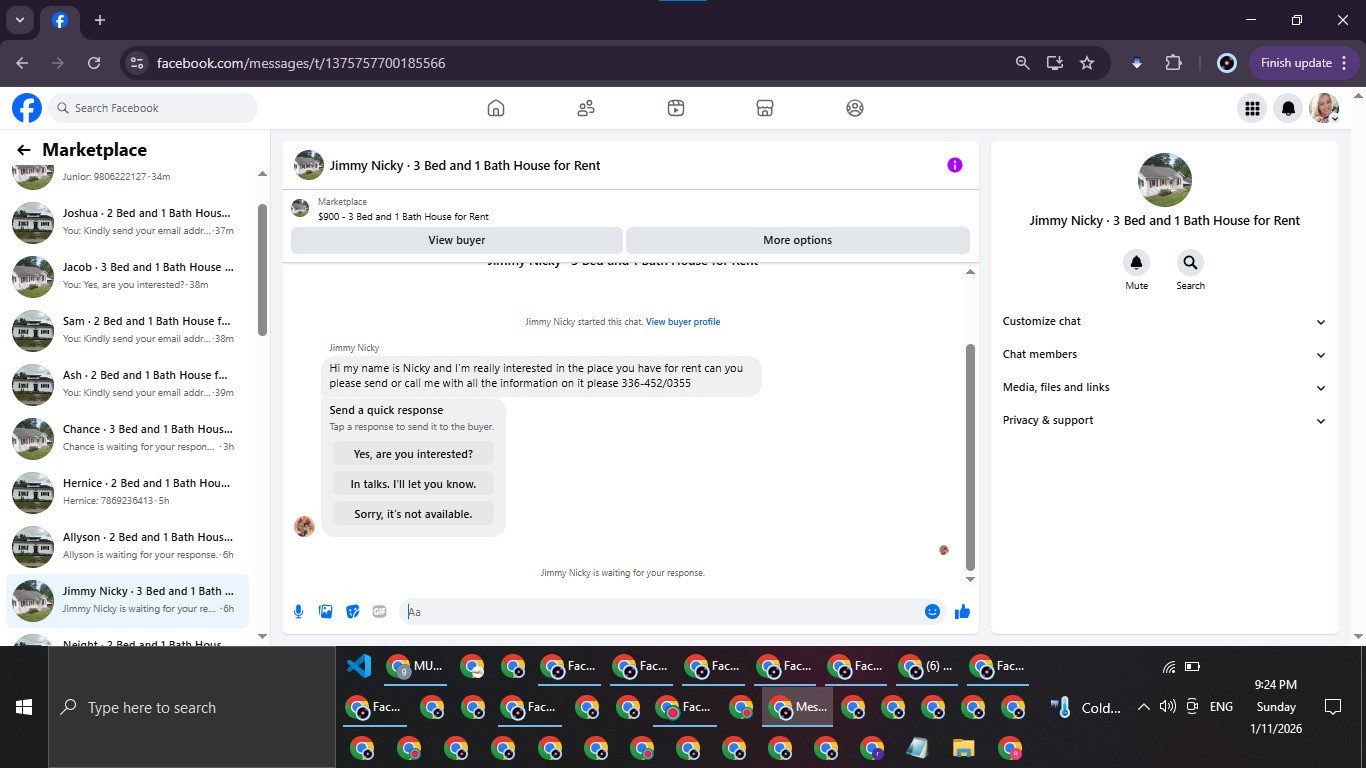Open Chance 3 Bed and 1 Bath conversation
Screen dimensions: 1366x768
coord(128,438)
